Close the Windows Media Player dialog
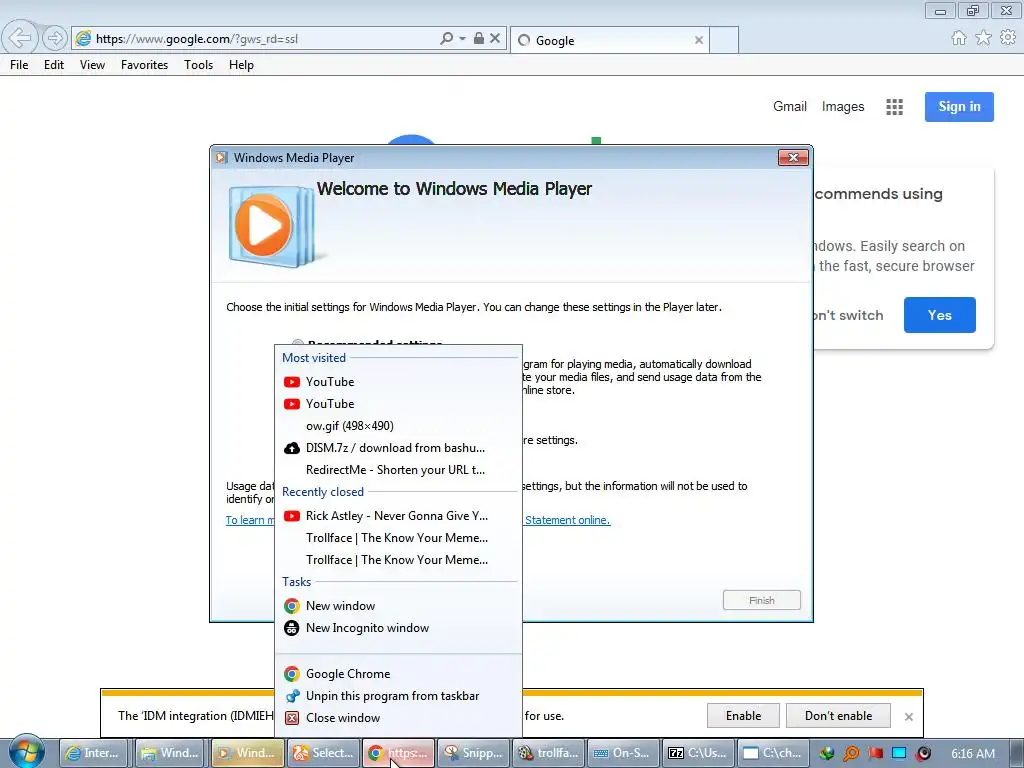This screenshot has height=768, width=1024. (x=793, y=157)
